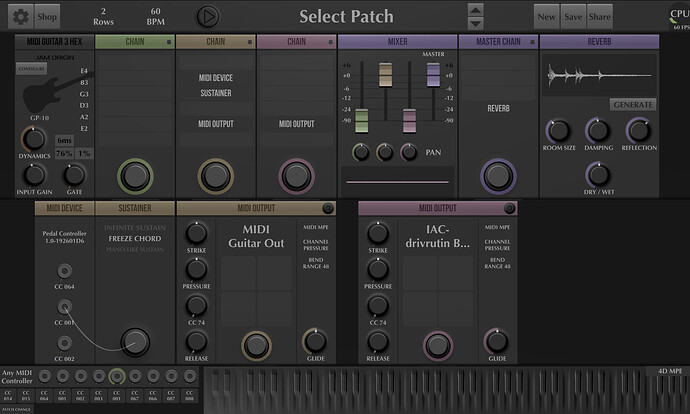Open the Shop
This screenshot has height=414, width=690.
pos(47,17)
